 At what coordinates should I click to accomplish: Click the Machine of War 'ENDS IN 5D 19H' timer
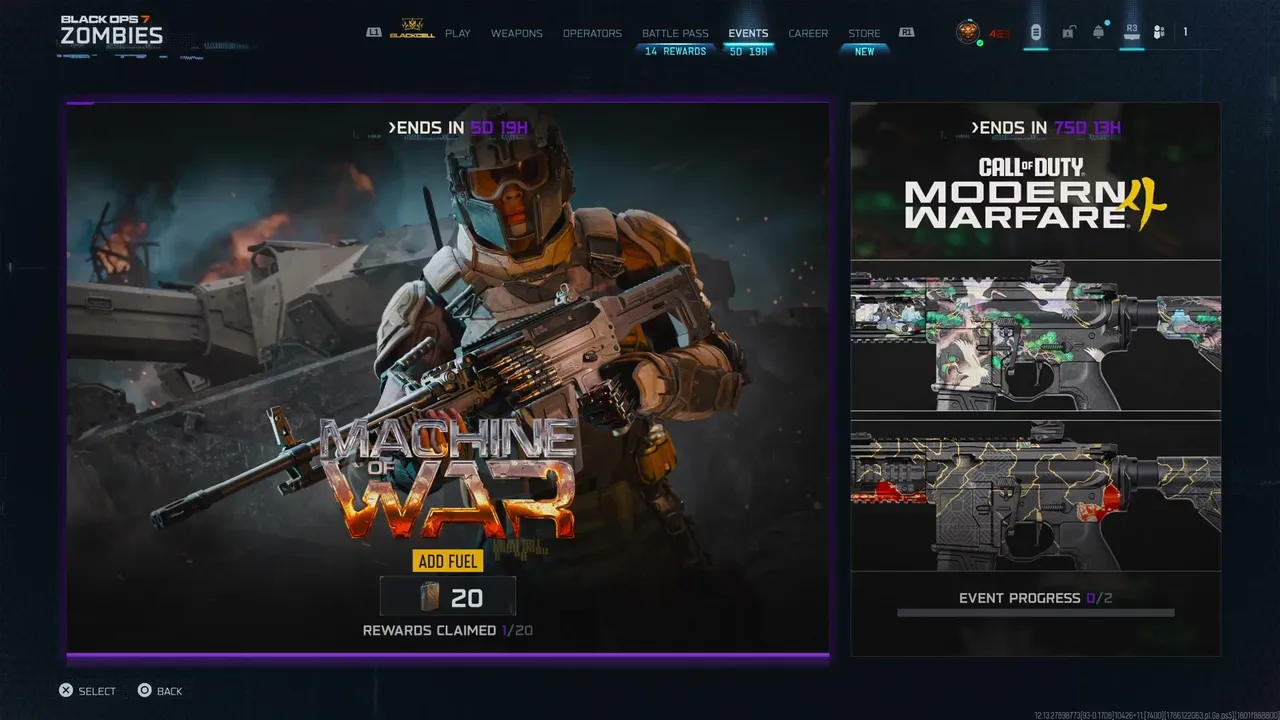click(458, 128)
